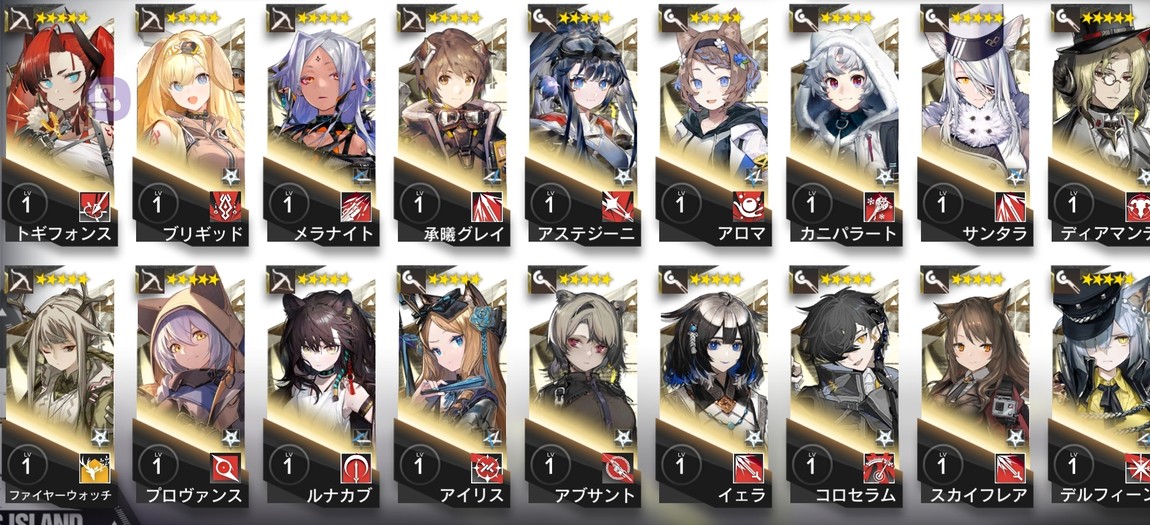
Task: Click the module badge on イェラ's card
Action: 754,438
